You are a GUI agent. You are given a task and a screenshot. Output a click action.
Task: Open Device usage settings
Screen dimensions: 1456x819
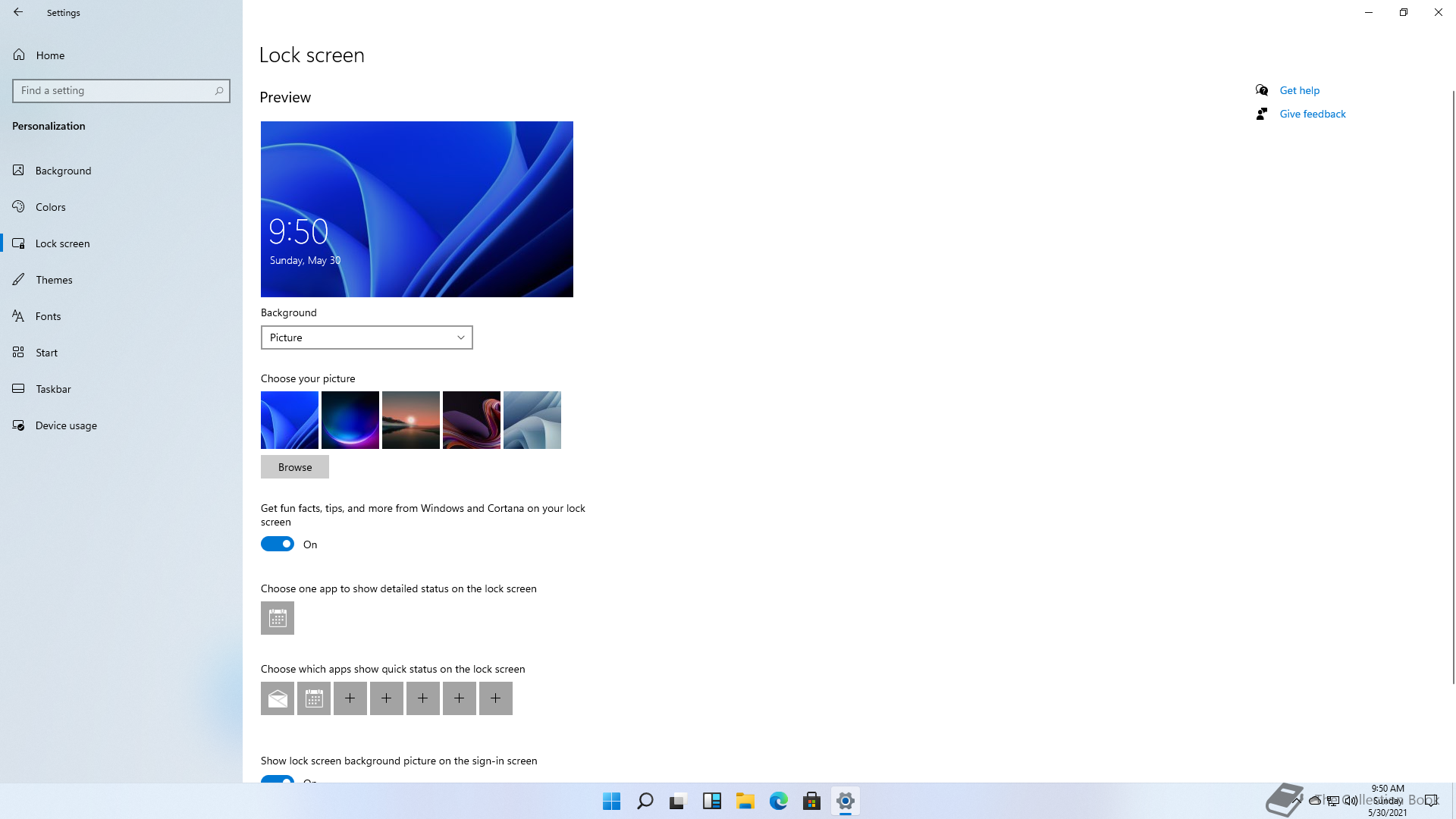click(x=121, y=425)
